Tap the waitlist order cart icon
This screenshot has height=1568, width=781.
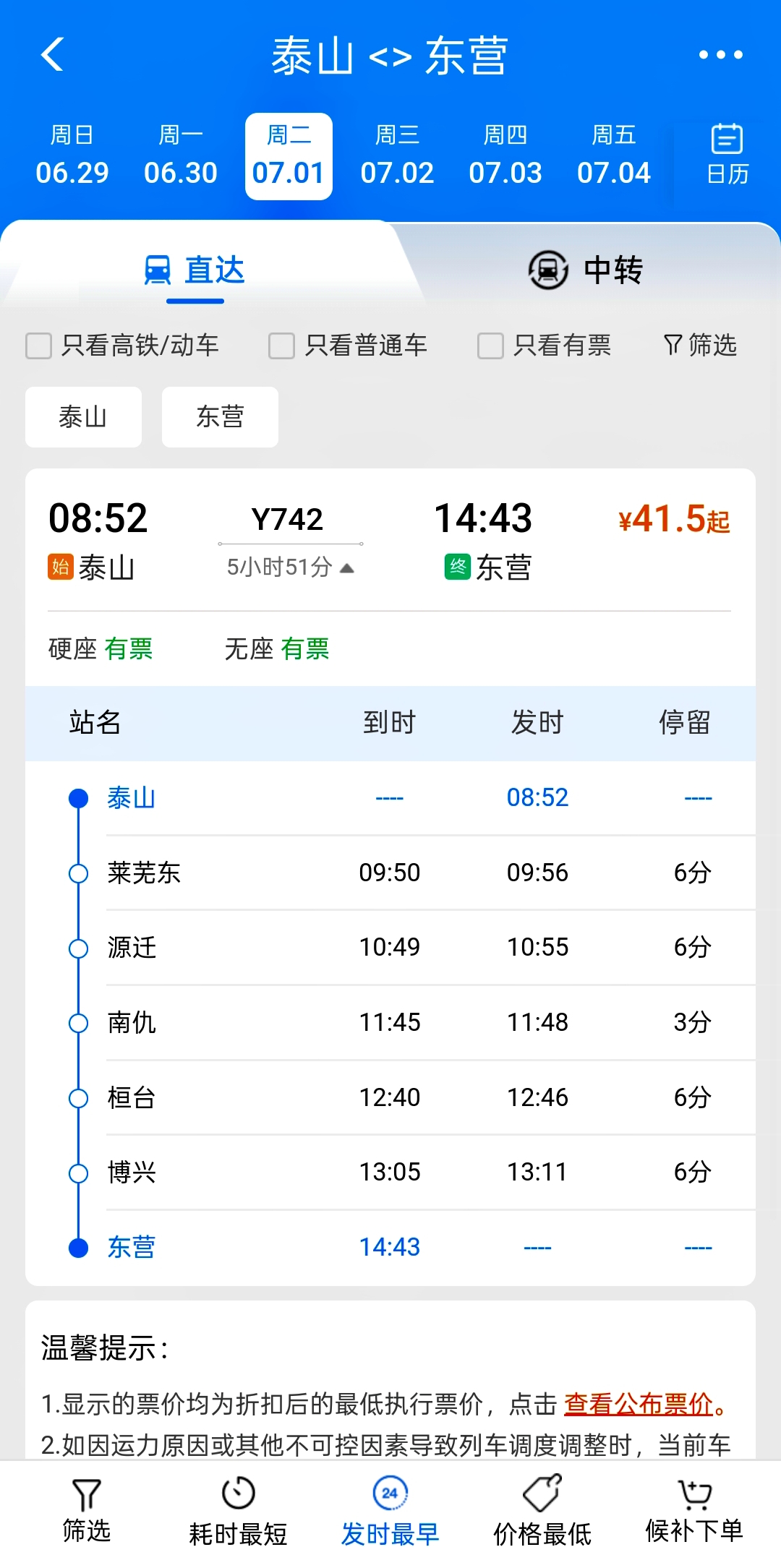694,1494
